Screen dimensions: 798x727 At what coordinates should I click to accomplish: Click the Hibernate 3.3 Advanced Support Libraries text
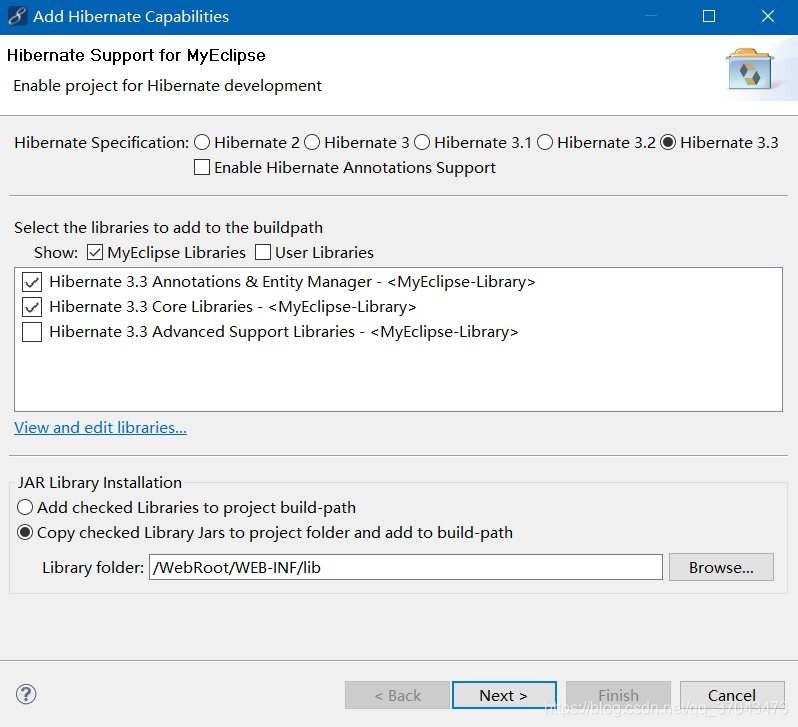pyautogui.click(x=284, y=332)
